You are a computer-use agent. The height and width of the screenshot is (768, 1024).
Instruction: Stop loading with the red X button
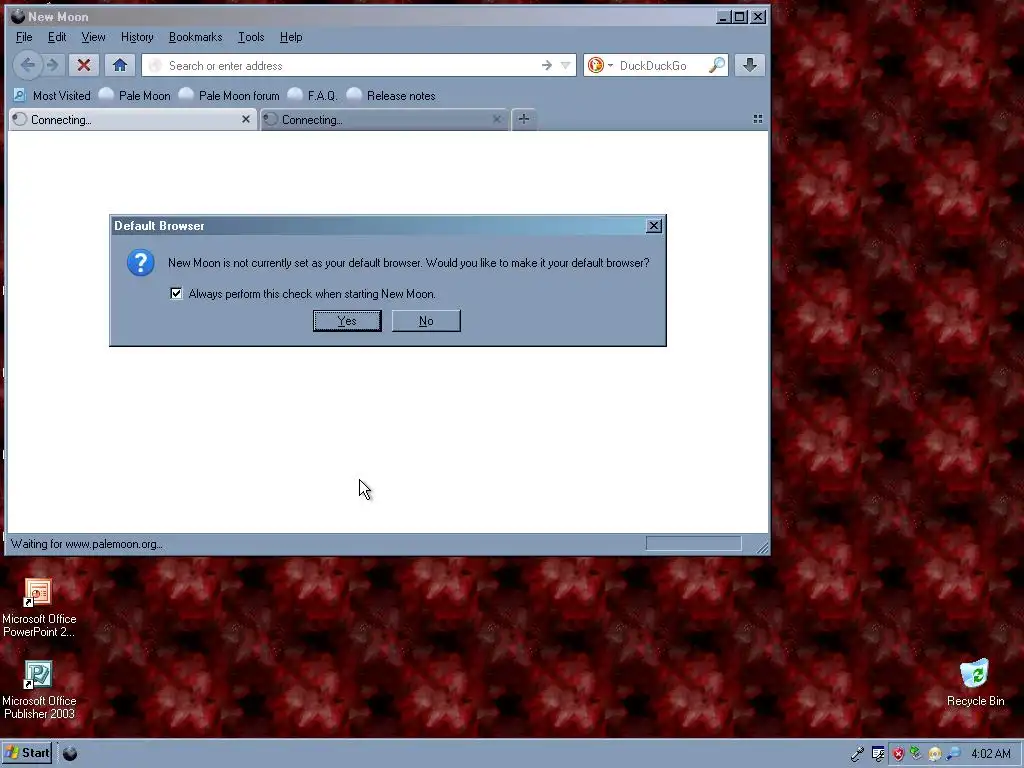pos(84,65)
